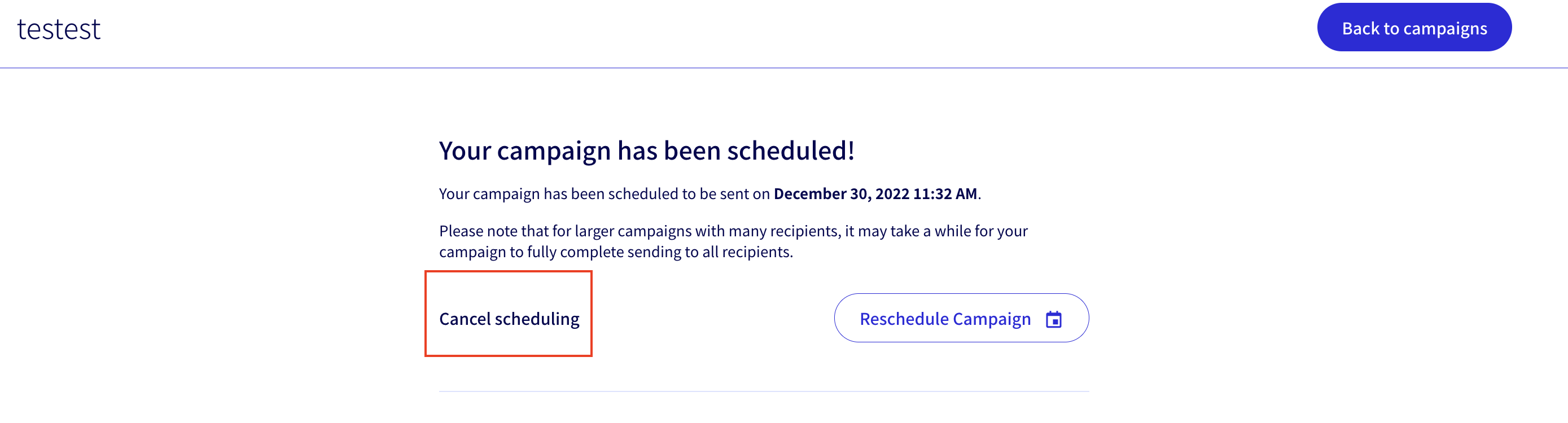The height and width of the screenshot is (423, 1568).
Task: Click the year "2022" in the send date
Action: [892, 193]
